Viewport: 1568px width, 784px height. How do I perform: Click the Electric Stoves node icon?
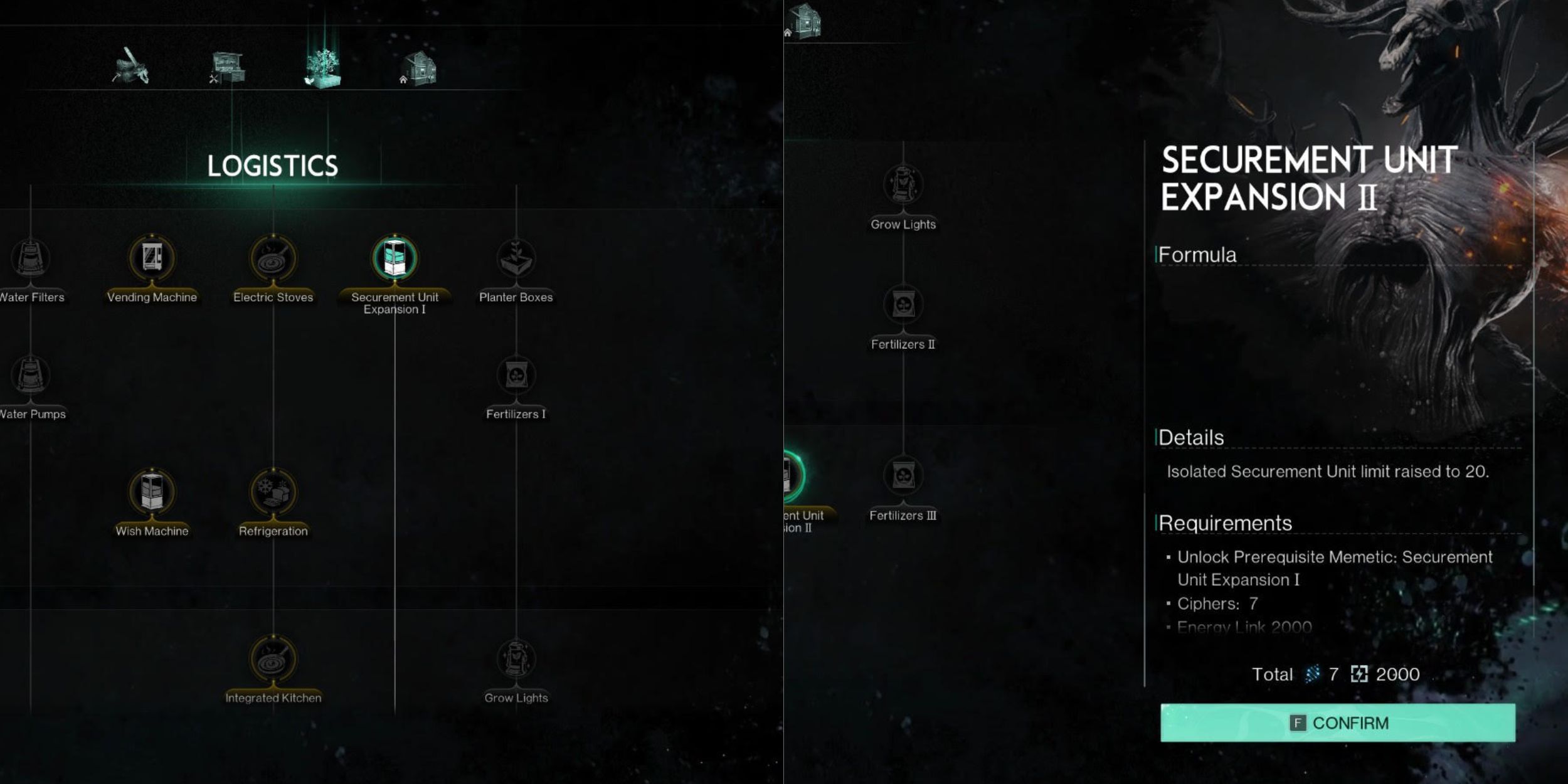273,258
